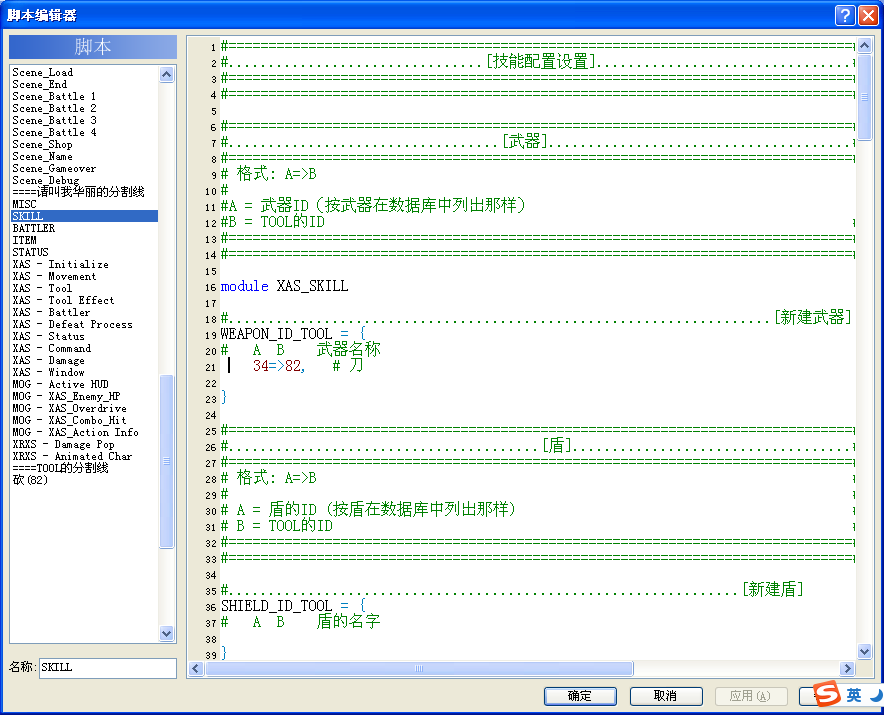
Task: Click script list scroll up arrow
Action: pos(166,74)
